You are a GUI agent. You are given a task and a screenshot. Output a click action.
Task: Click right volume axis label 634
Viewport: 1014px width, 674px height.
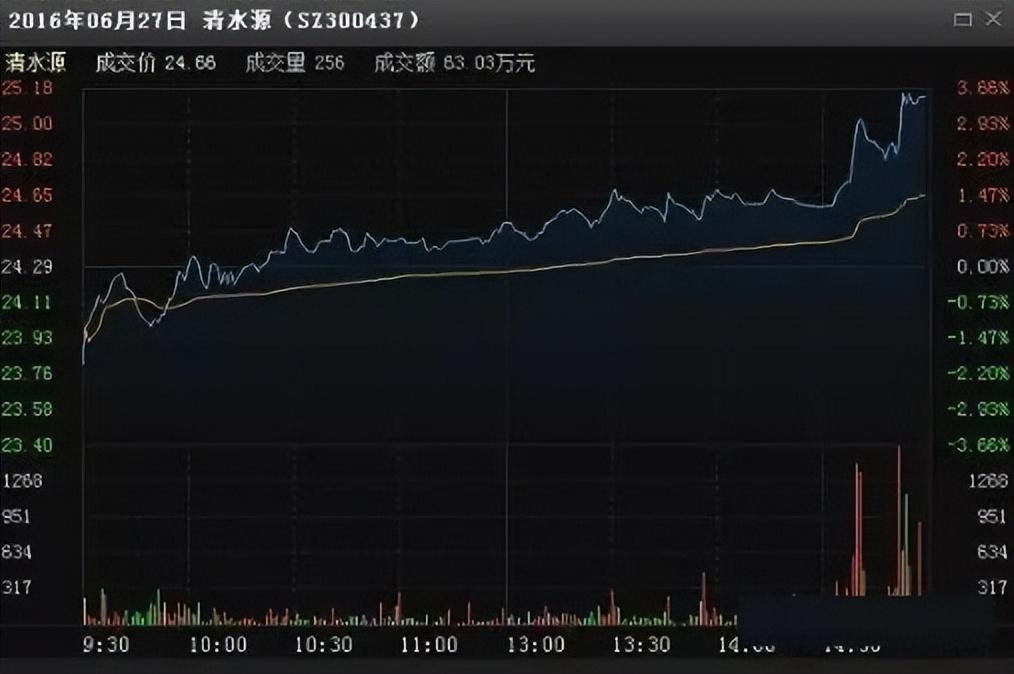click(x=993, y=552)
